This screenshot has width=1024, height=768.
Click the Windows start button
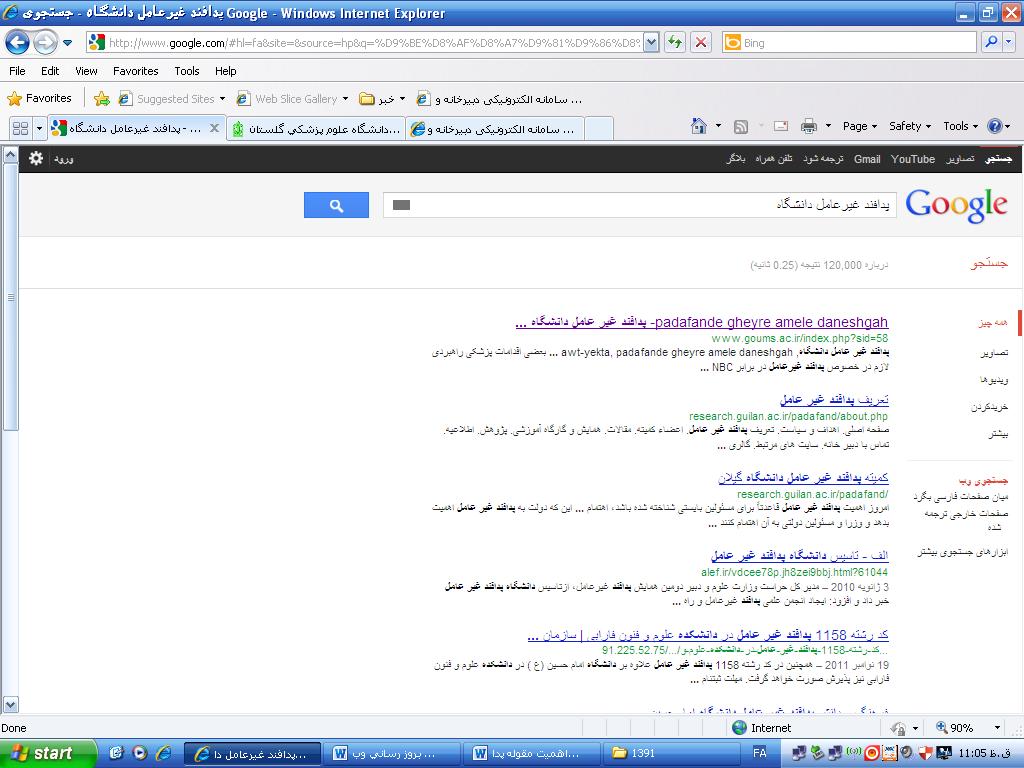48,754
